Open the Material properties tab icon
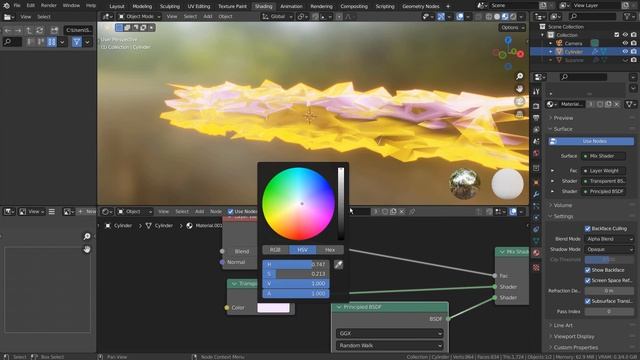Image resolution: width=640 pixels, height=360 pixels. coord(536,253)
